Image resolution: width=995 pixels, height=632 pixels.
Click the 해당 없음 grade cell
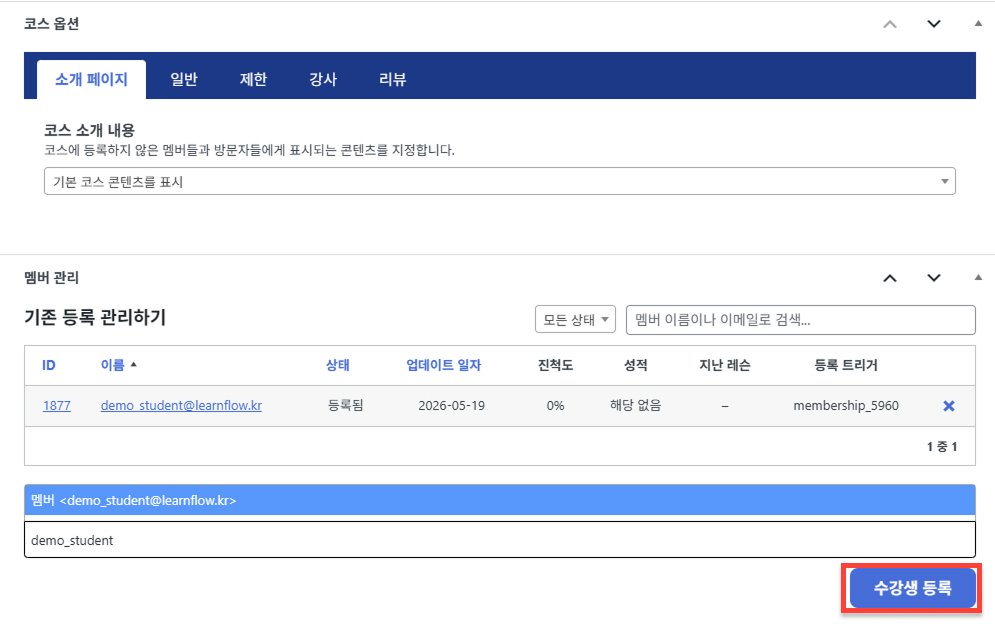pos(635,405)
